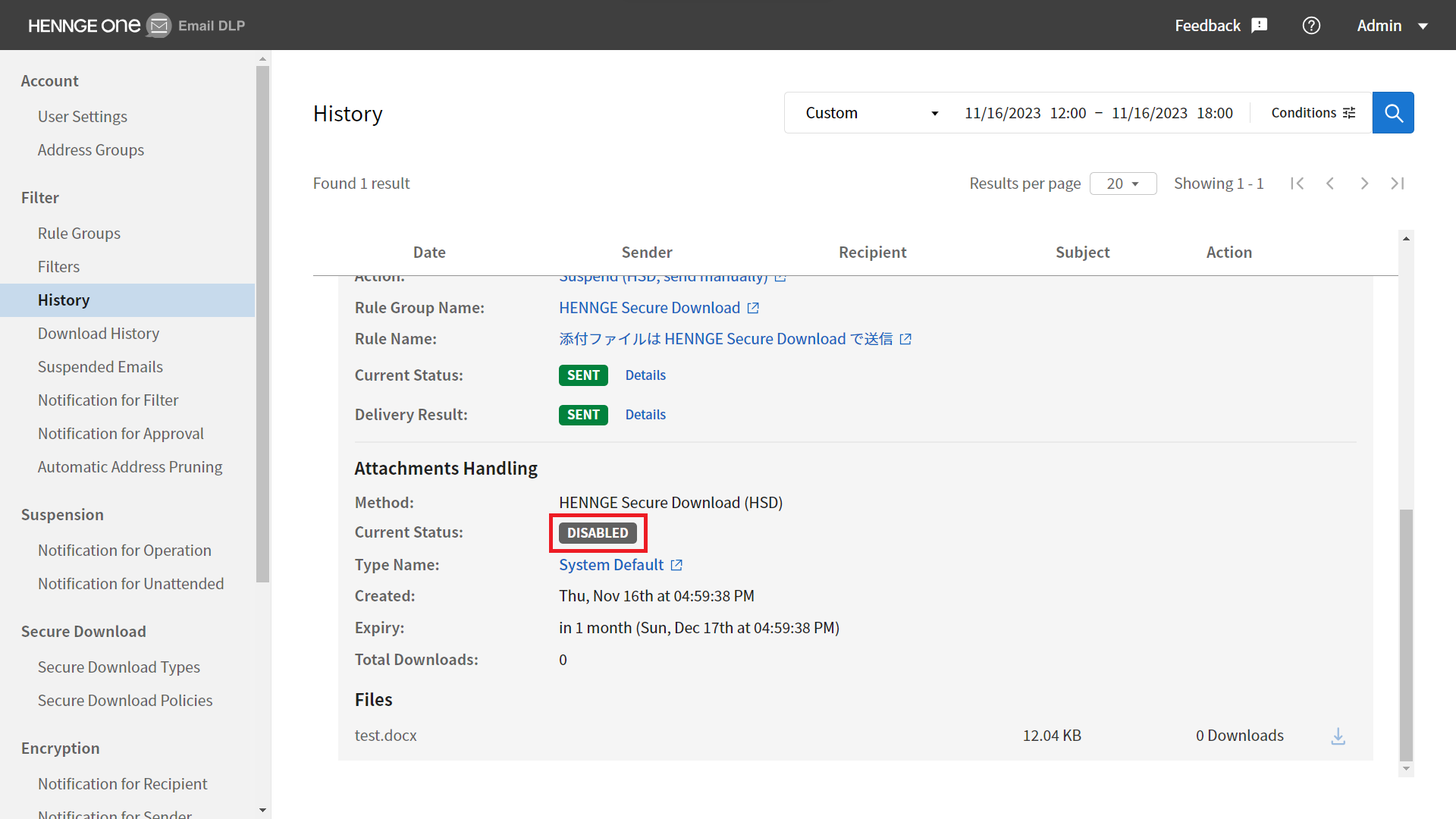1456x819 pixels.
Task: Go to previous results page arrow
Action: pos(1330,184)
